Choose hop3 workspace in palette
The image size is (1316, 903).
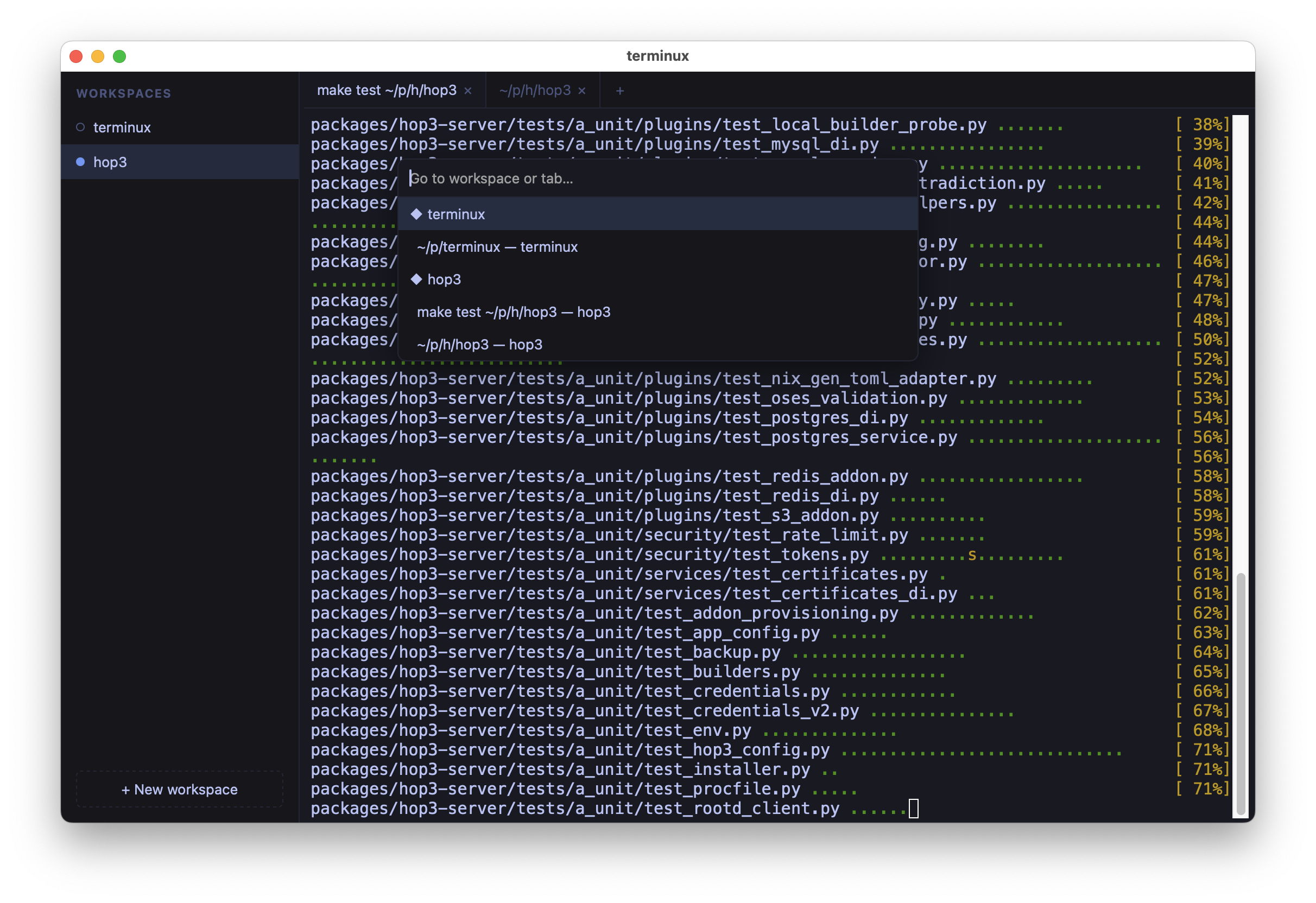[x=658, y=279]
